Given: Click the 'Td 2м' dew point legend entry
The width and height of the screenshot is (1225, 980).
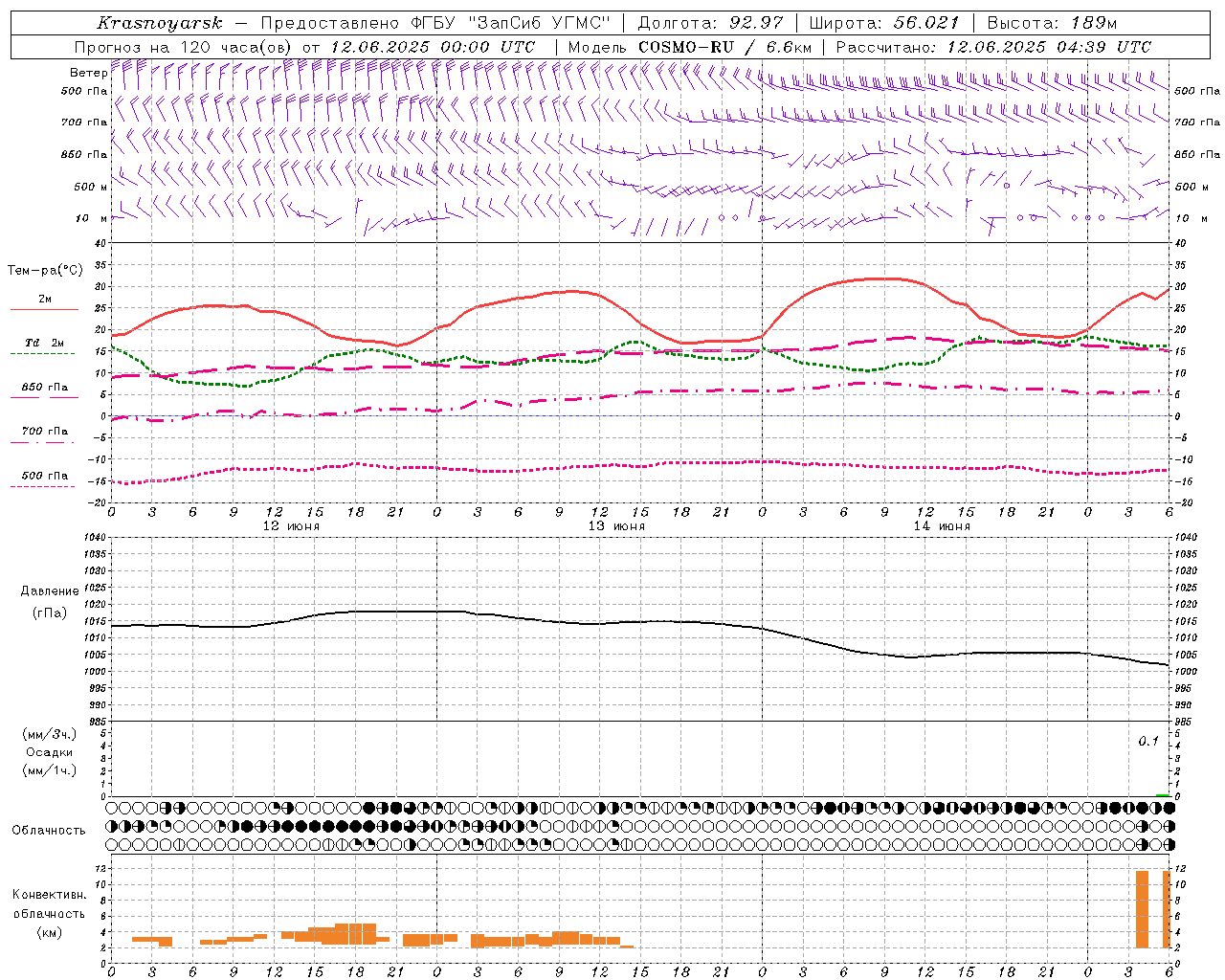Looking at the screenshot, I should pyautogui.click(x=45, y=343).
